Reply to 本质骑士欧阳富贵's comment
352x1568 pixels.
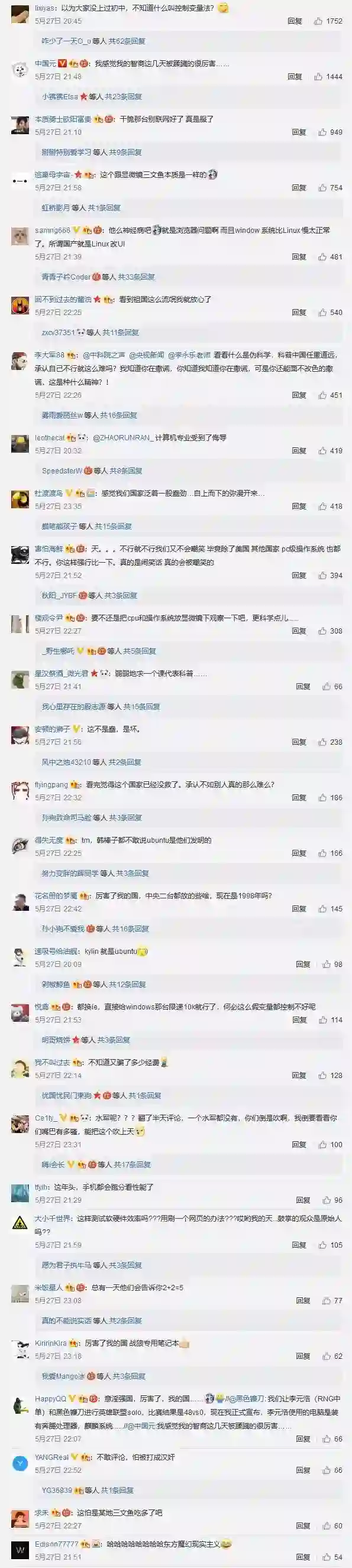point(299,131)
